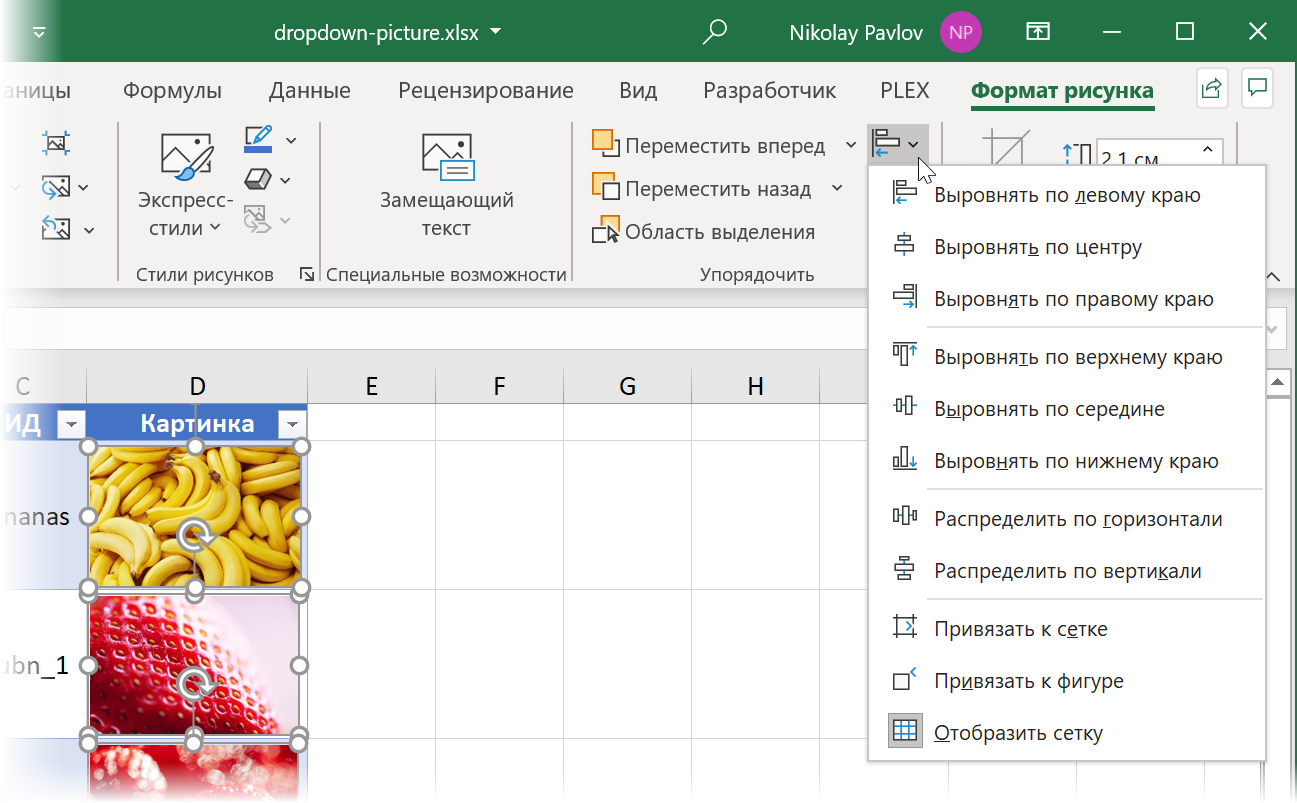Click the rotation handle on the bananas picture
The width and height of the screenshot is (1297, 803).
(197, 537)
